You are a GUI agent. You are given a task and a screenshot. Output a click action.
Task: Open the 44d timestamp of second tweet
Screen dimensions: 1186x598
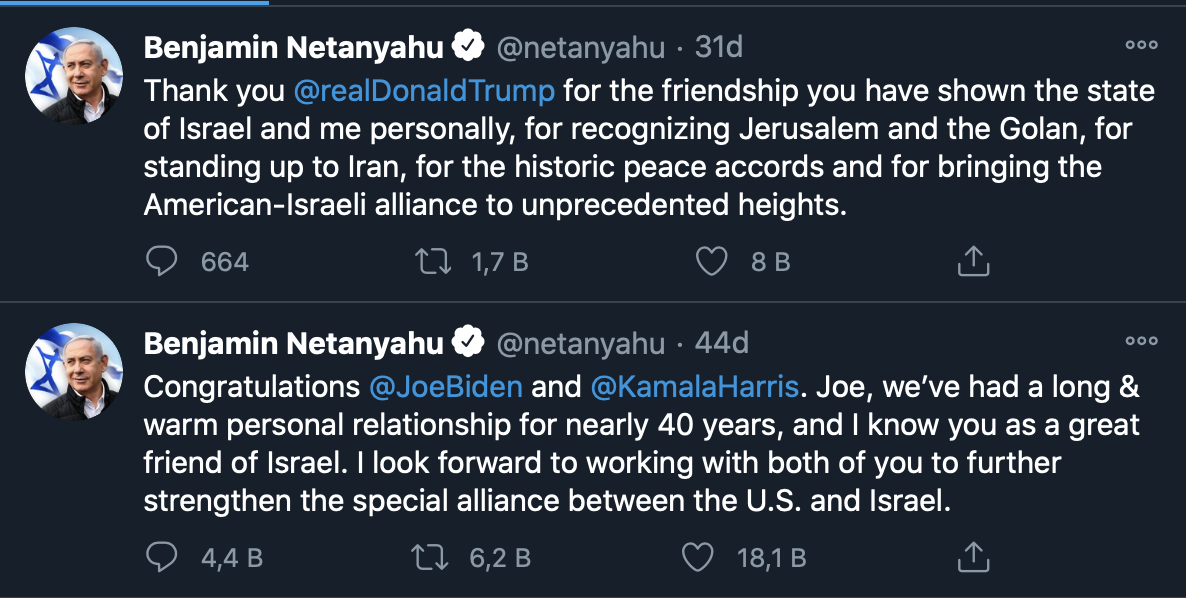(721, 343)
